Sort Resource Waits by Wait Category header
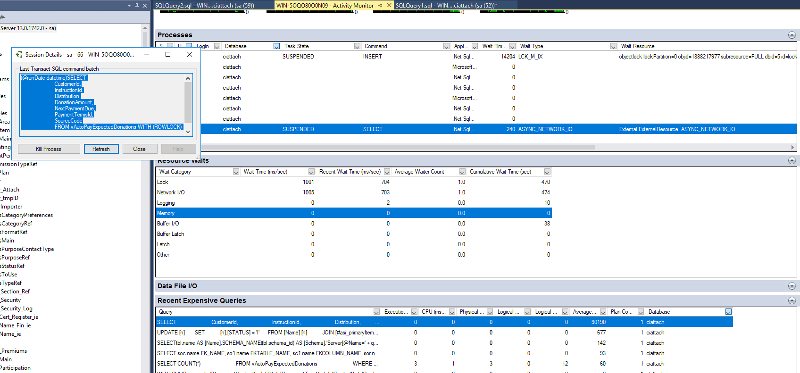The width and height of the screenshot is (800, 373). pyautogui.click(x=174, y=172)
